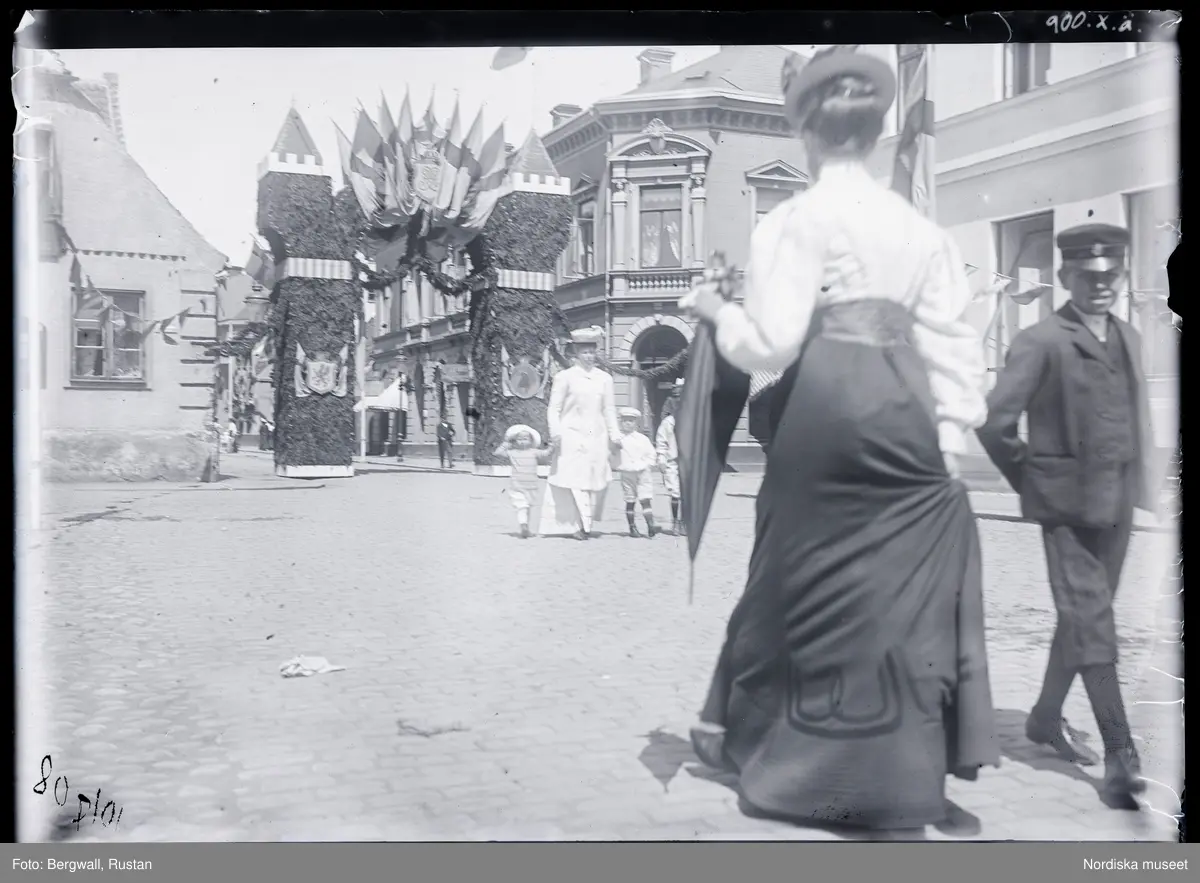The height and width of the screenshot is (883, 1200).
Task: Click the handwritten number in the bottom-left corner
Action: coord(77,796)
